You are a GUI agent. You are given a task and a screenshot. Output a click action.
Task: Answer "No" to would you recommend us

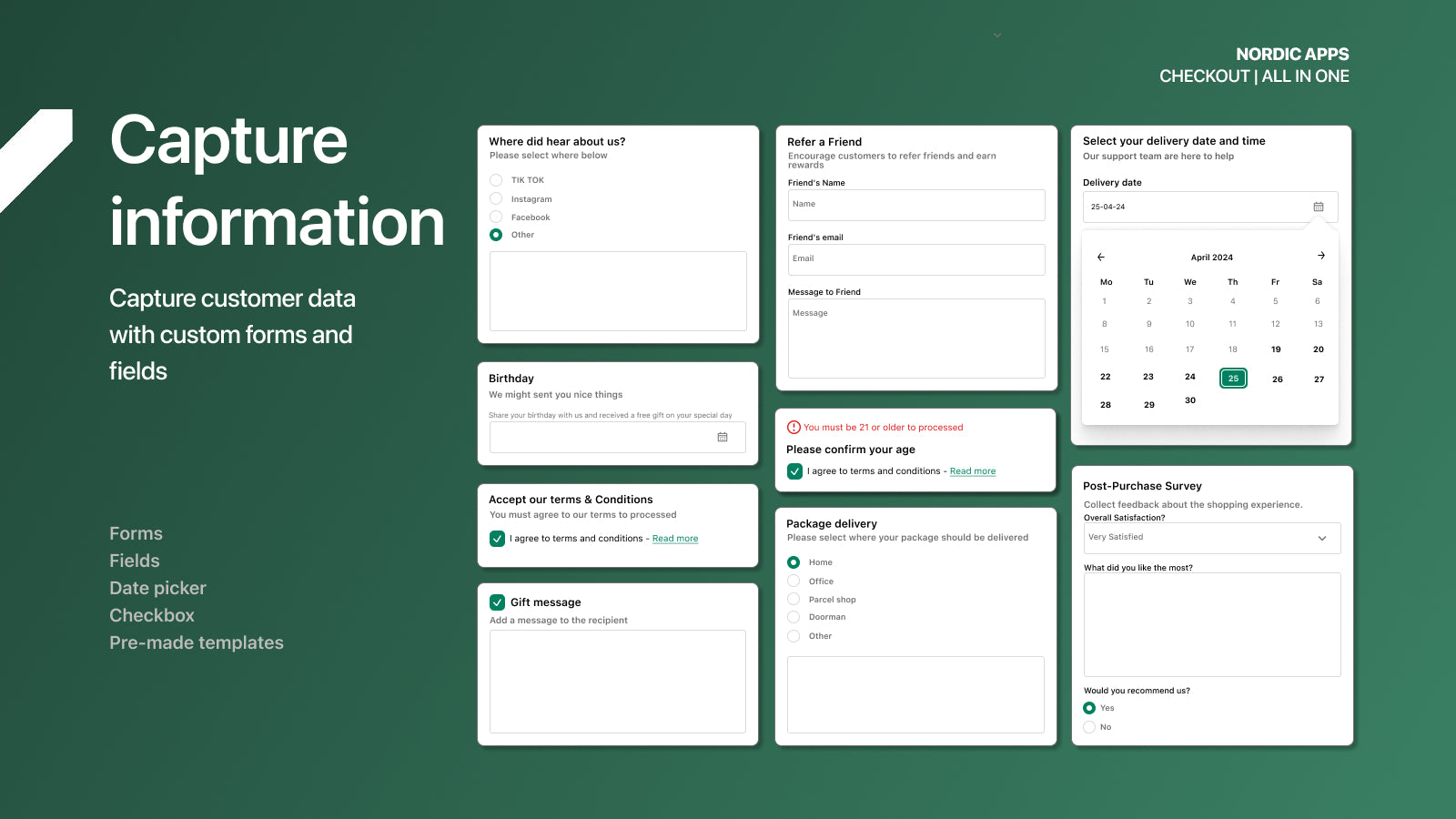(1089, 726)
